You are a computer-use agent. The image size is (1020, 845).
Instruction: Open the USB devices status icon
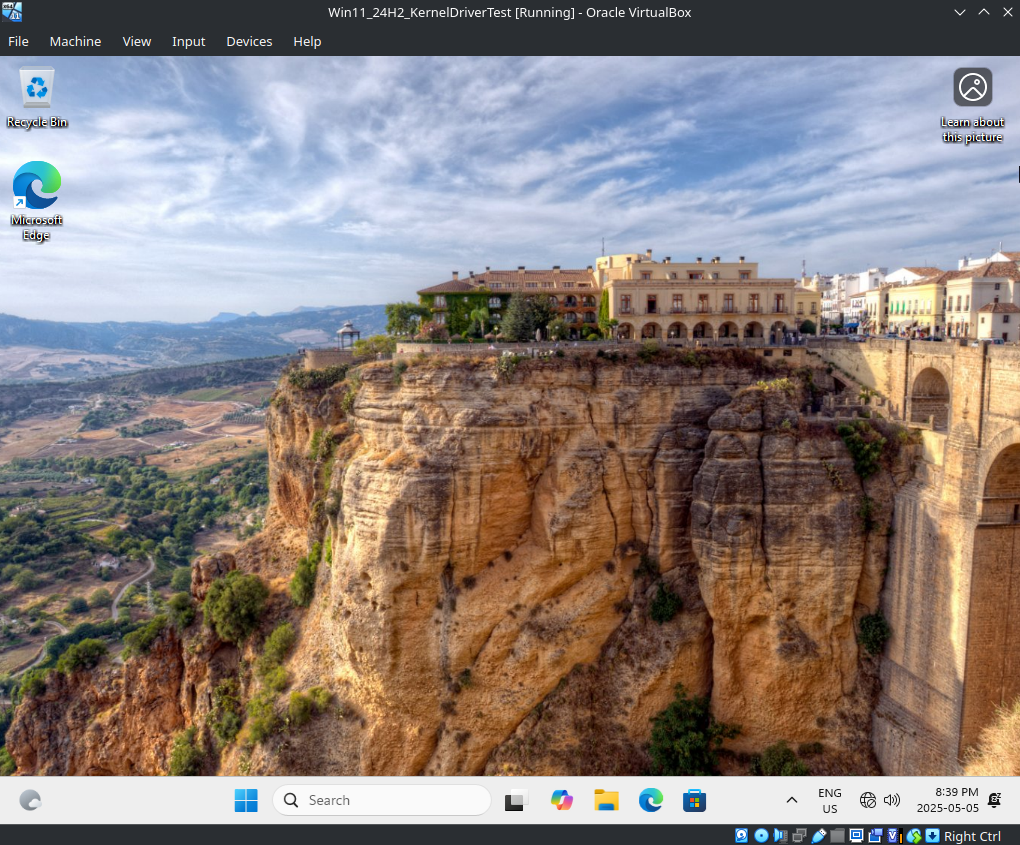click(x=818, y=835)
